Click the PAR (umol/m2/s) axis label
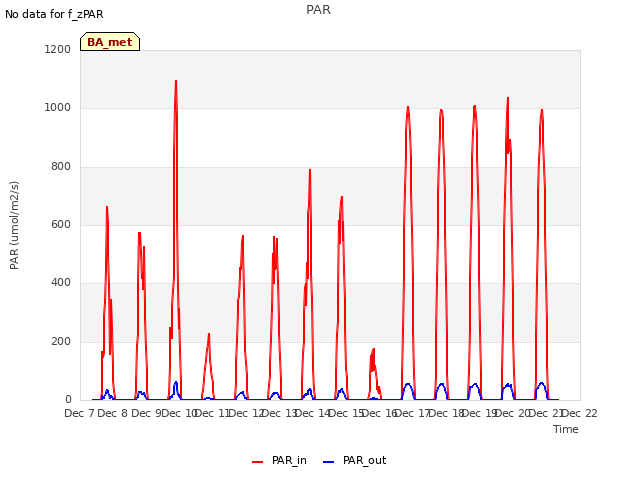Screen dimensions: 640x480 [x=14, y=225]
